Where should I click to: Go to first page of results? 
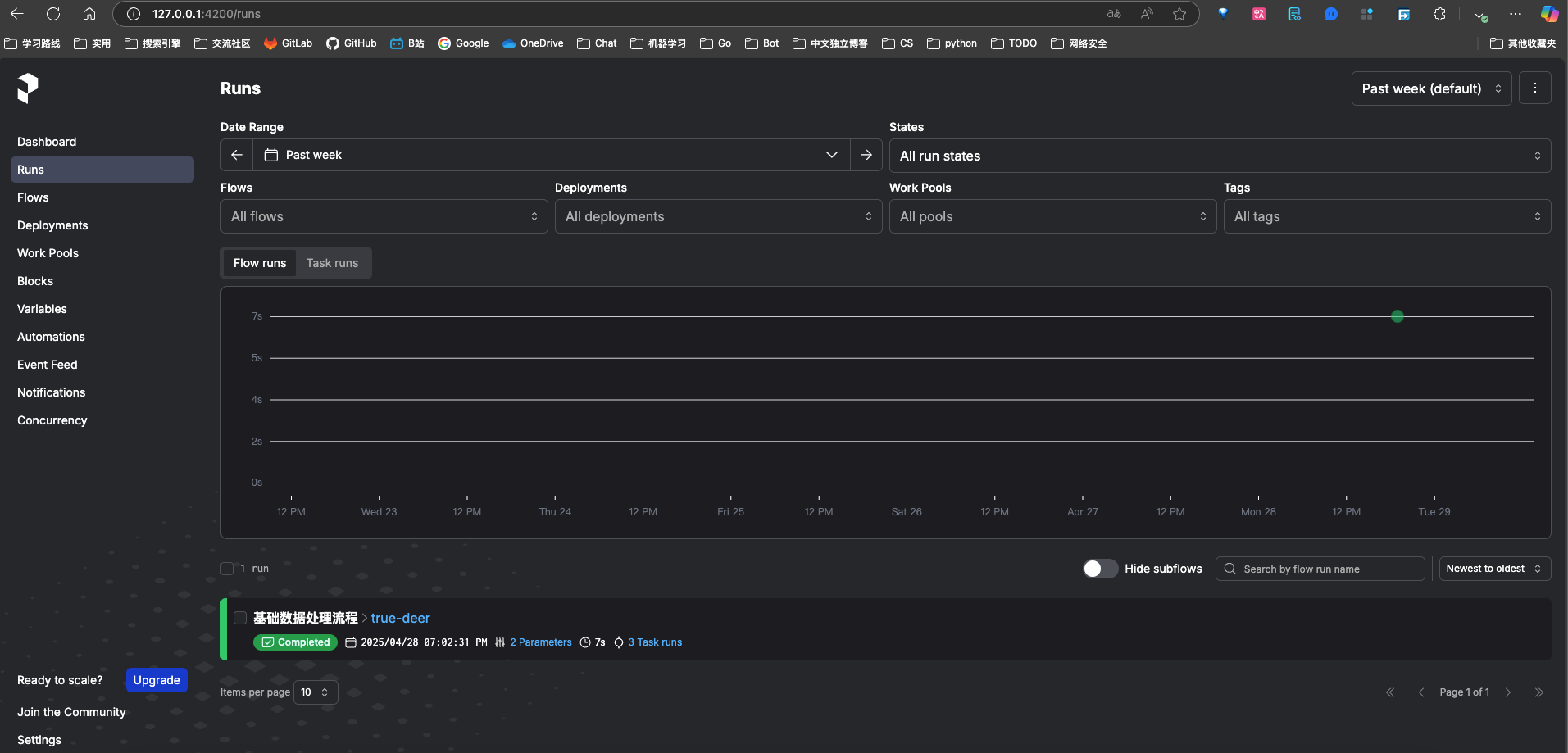pyautogui.click(x=1390, y=692)
